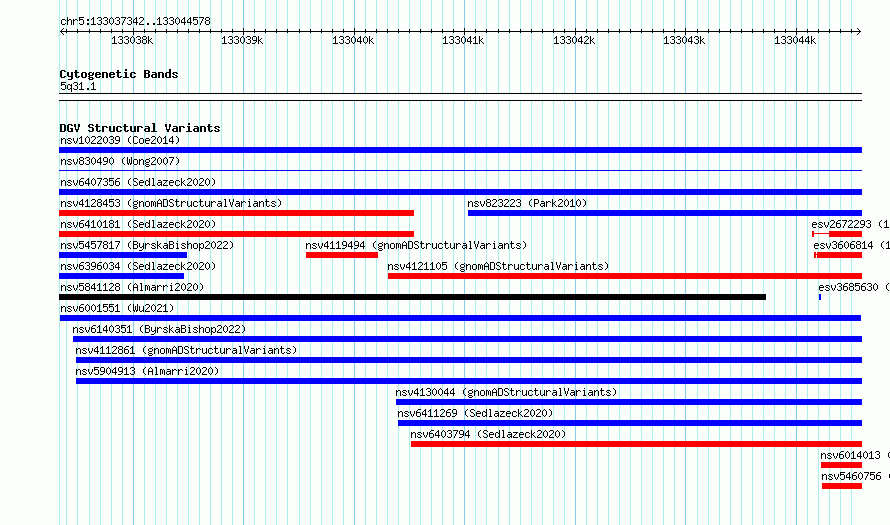Open the nsv6396034 (Sedlazeck2020) label
The width and height of the screenshot is (890, 525).
pos(138,266)
